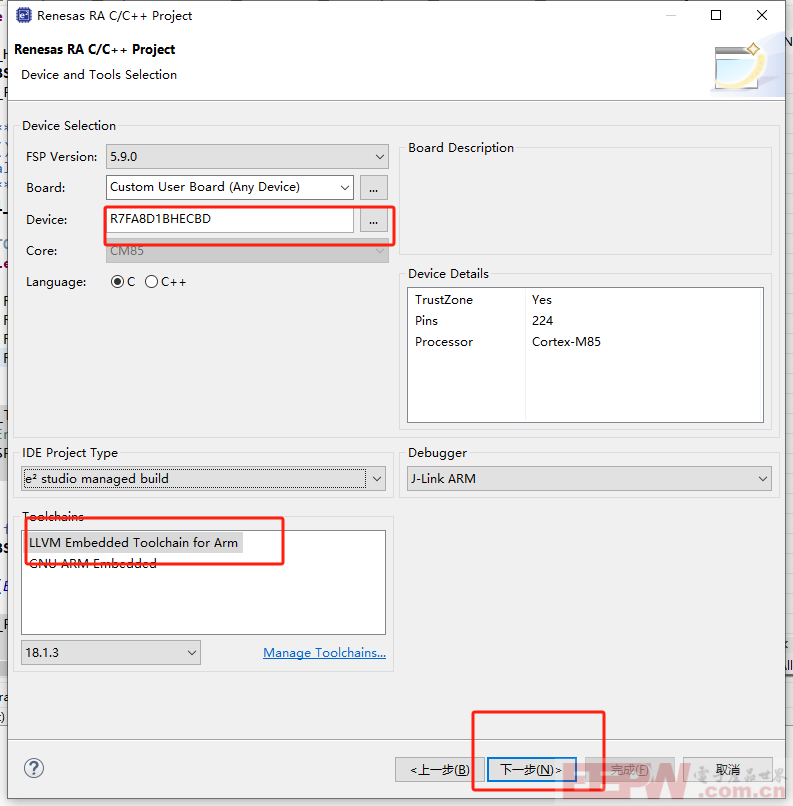The width and height of the screenshot is (793, 806).
Task: Open the Core CM85 dropdown
Action: (x=247, y=251)
